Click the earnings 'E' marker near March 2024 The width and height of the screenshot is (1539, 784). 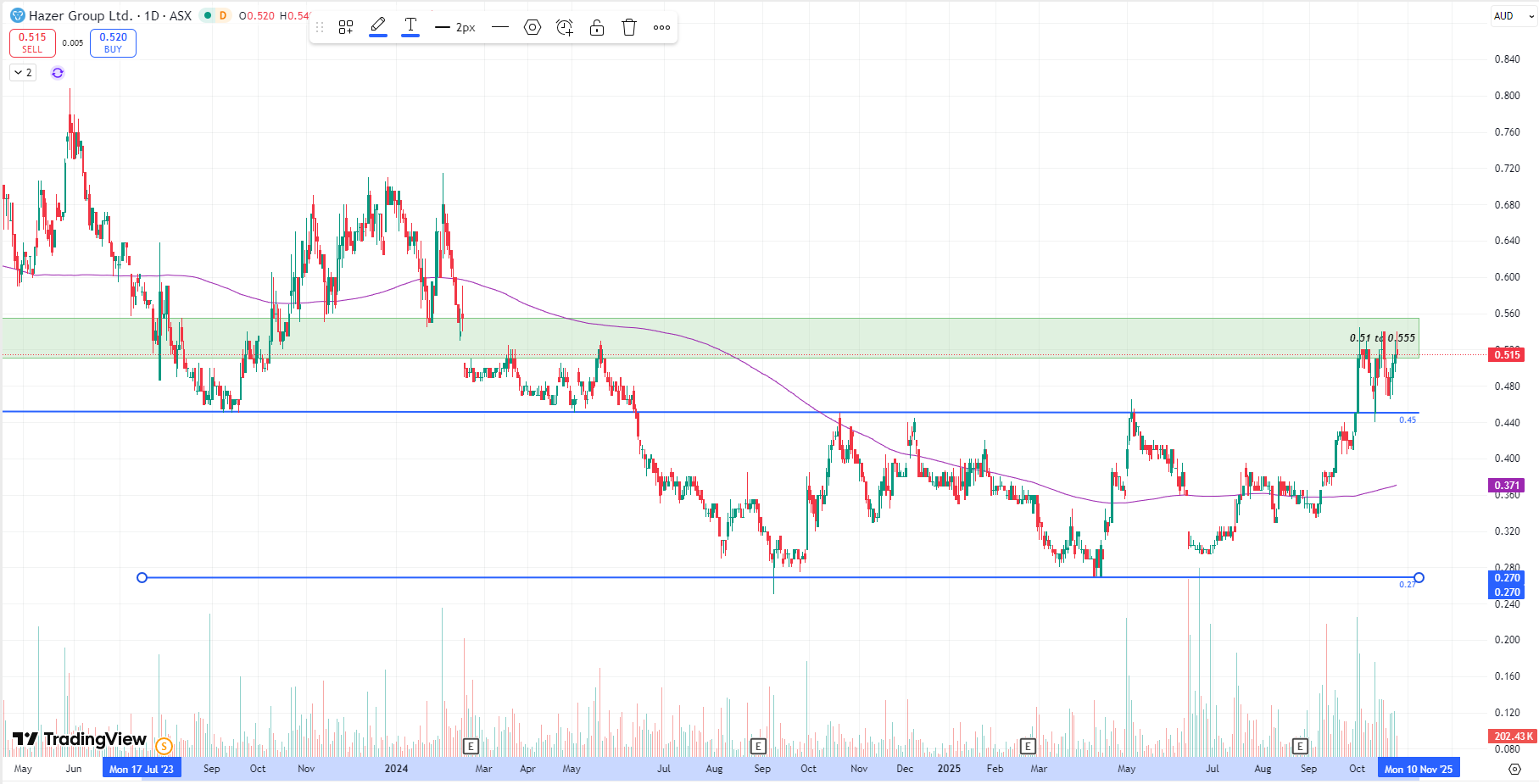[x=471, y=746]
